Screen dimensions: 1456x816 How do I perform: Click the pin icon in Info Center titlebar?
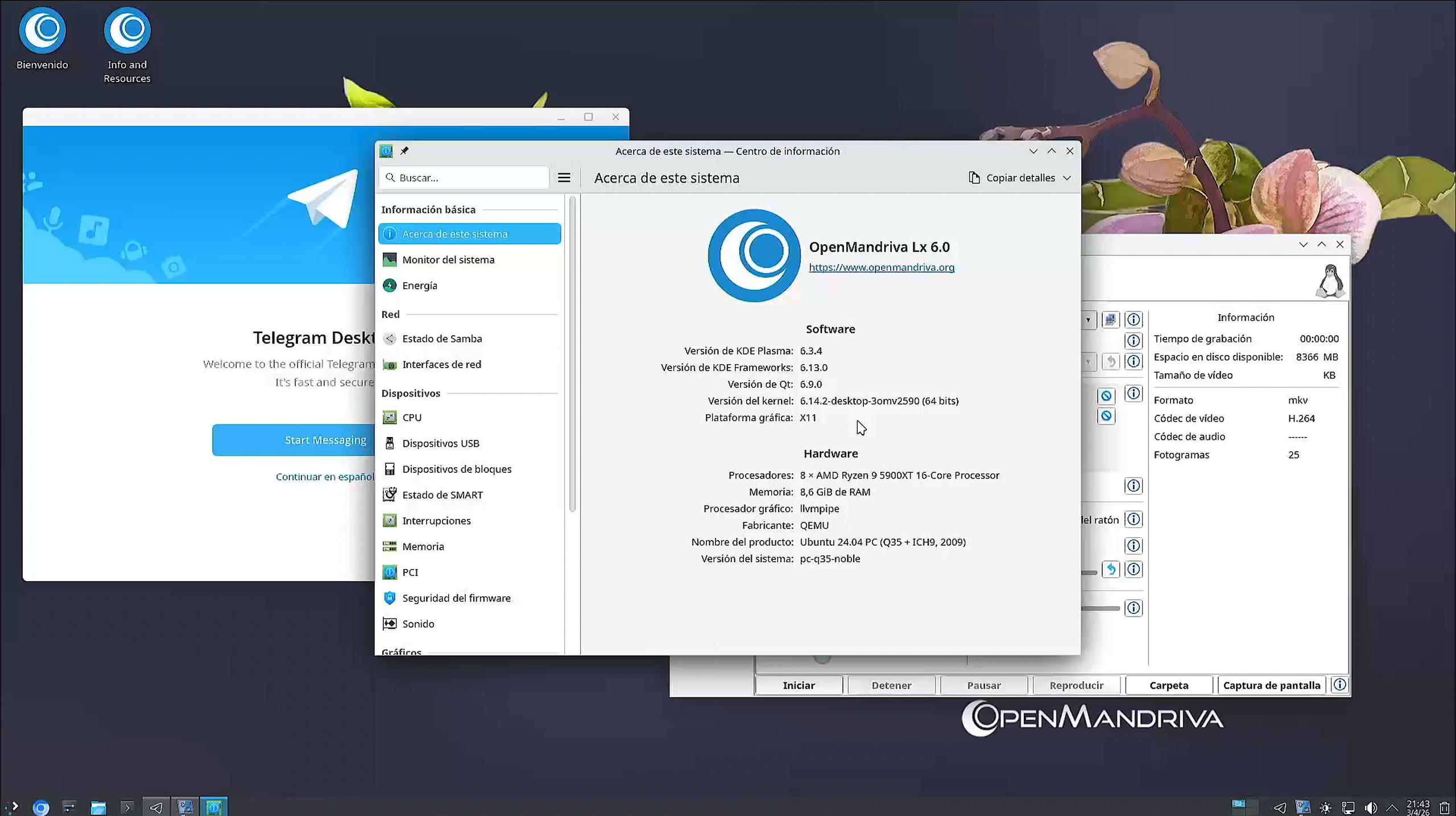(404, 151)
